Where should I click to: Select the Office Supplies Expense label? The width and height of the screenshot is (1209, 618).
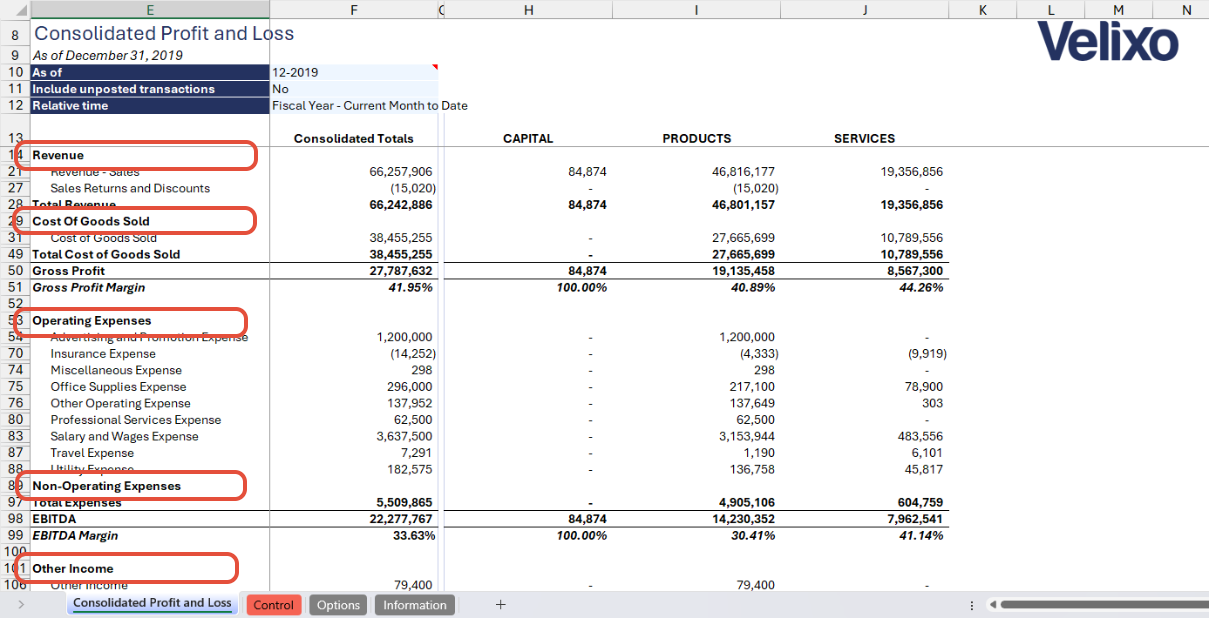(x=118, y=387)
